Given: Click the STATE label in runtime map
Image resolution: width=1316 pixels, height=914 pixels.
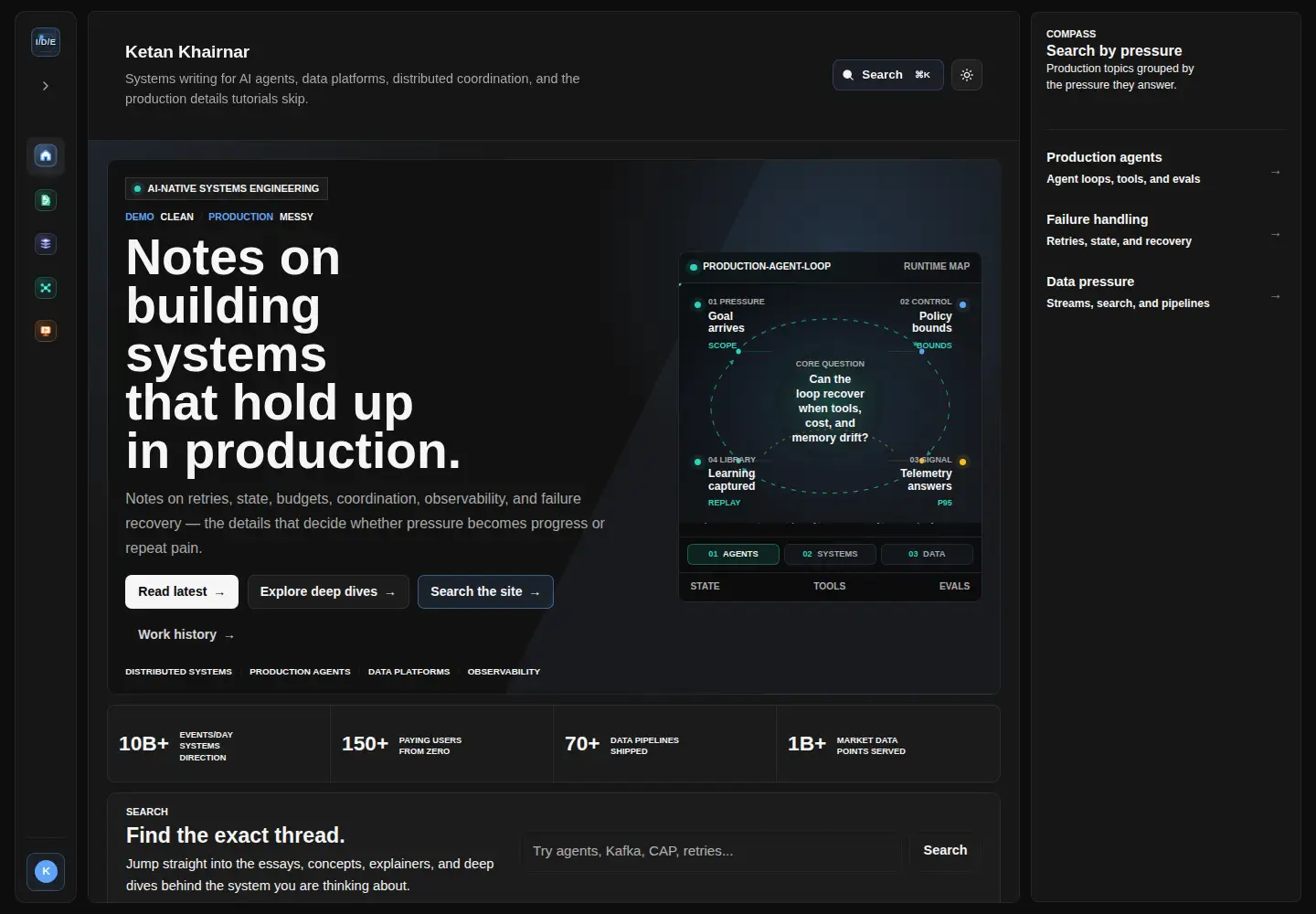Looking at the screenshot, I should pyautogui.click(x=705, y=586).
